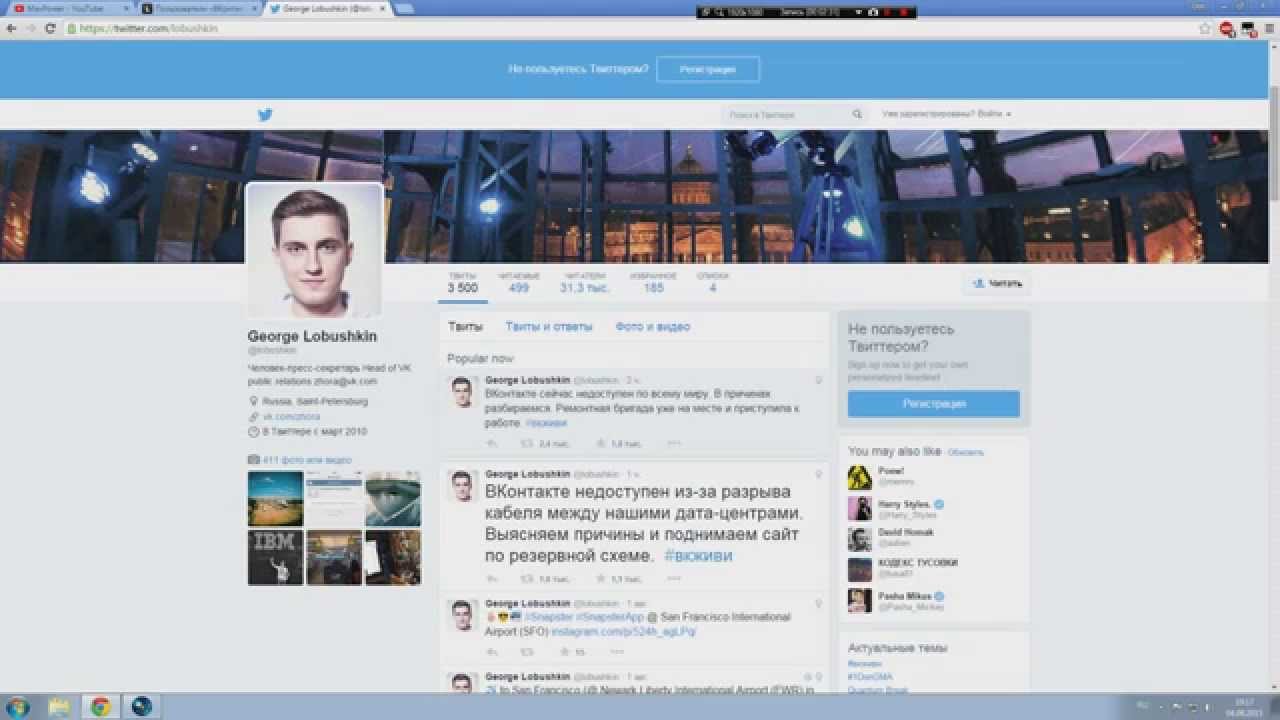Favorite the San Francisco Airport Snapster tweet
The height and width of the screenshot is (720, 1280).
[565, 652]
